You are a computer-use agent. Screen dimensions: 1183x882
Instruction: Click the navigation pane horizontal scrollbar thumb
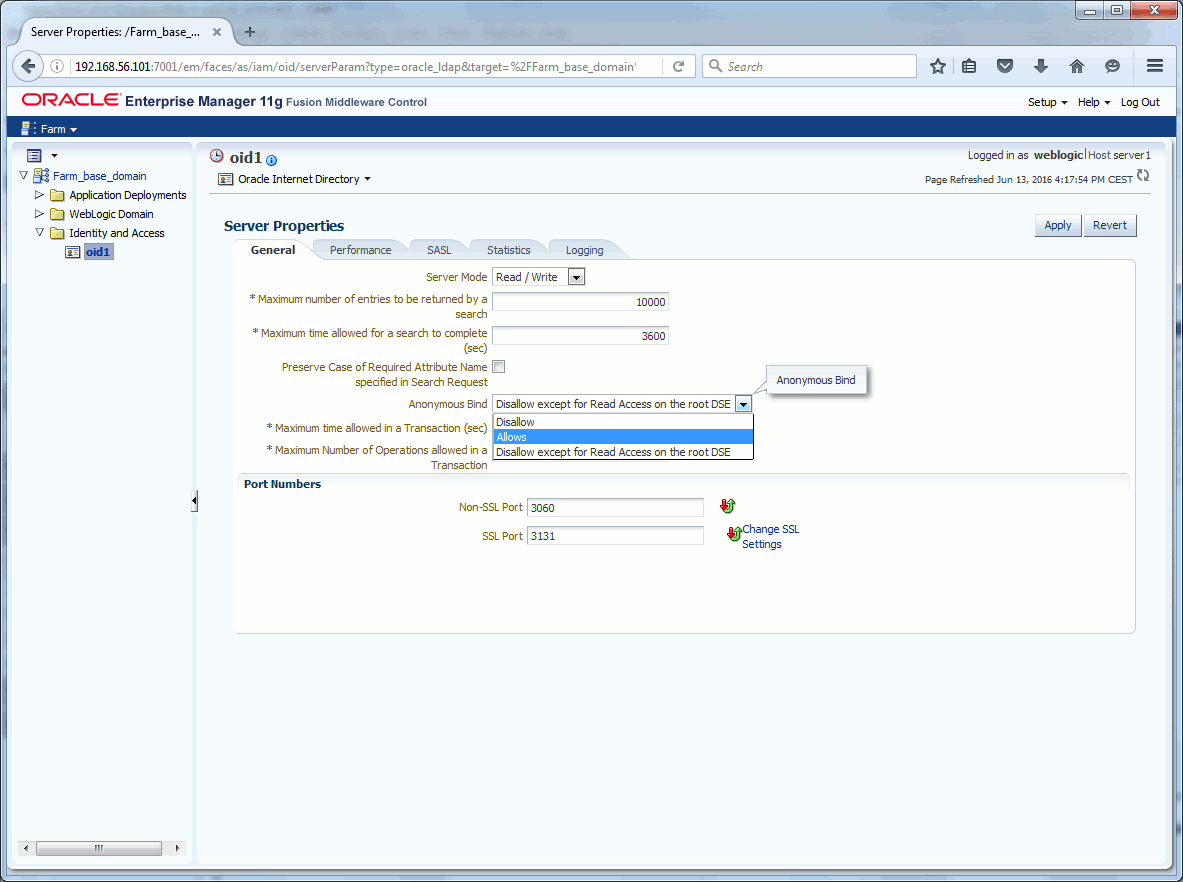99,848
